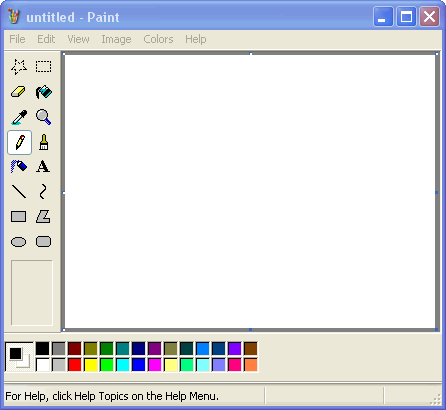Choose the Curve tool
The image size is (446, 410).
44,192
